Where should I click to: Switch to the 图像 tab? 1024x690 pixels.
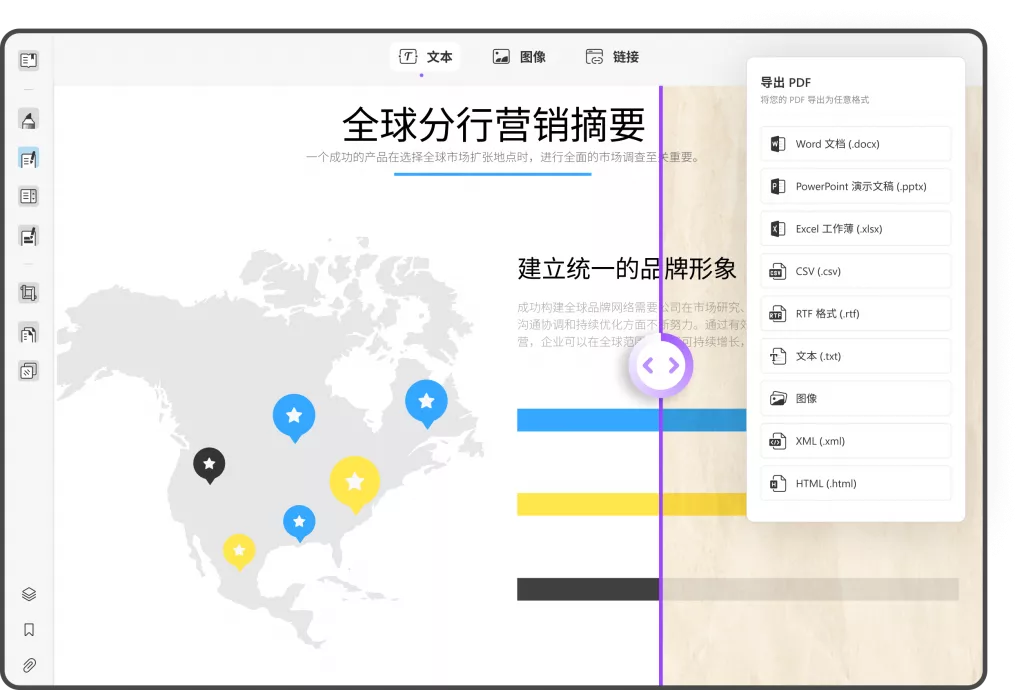click(x=519, y=57)
